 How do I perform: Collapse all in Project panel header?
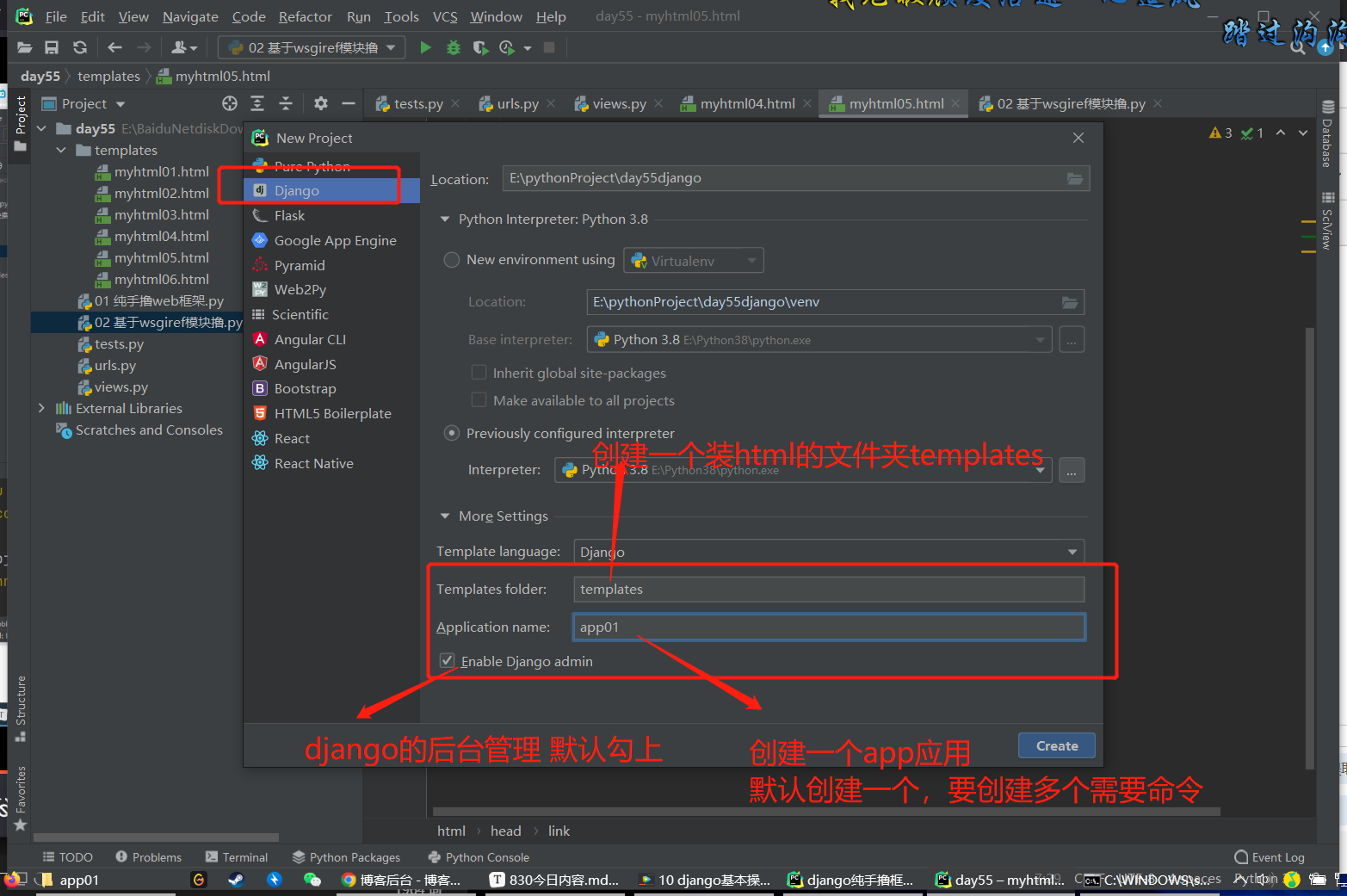(x=286, y=103)
